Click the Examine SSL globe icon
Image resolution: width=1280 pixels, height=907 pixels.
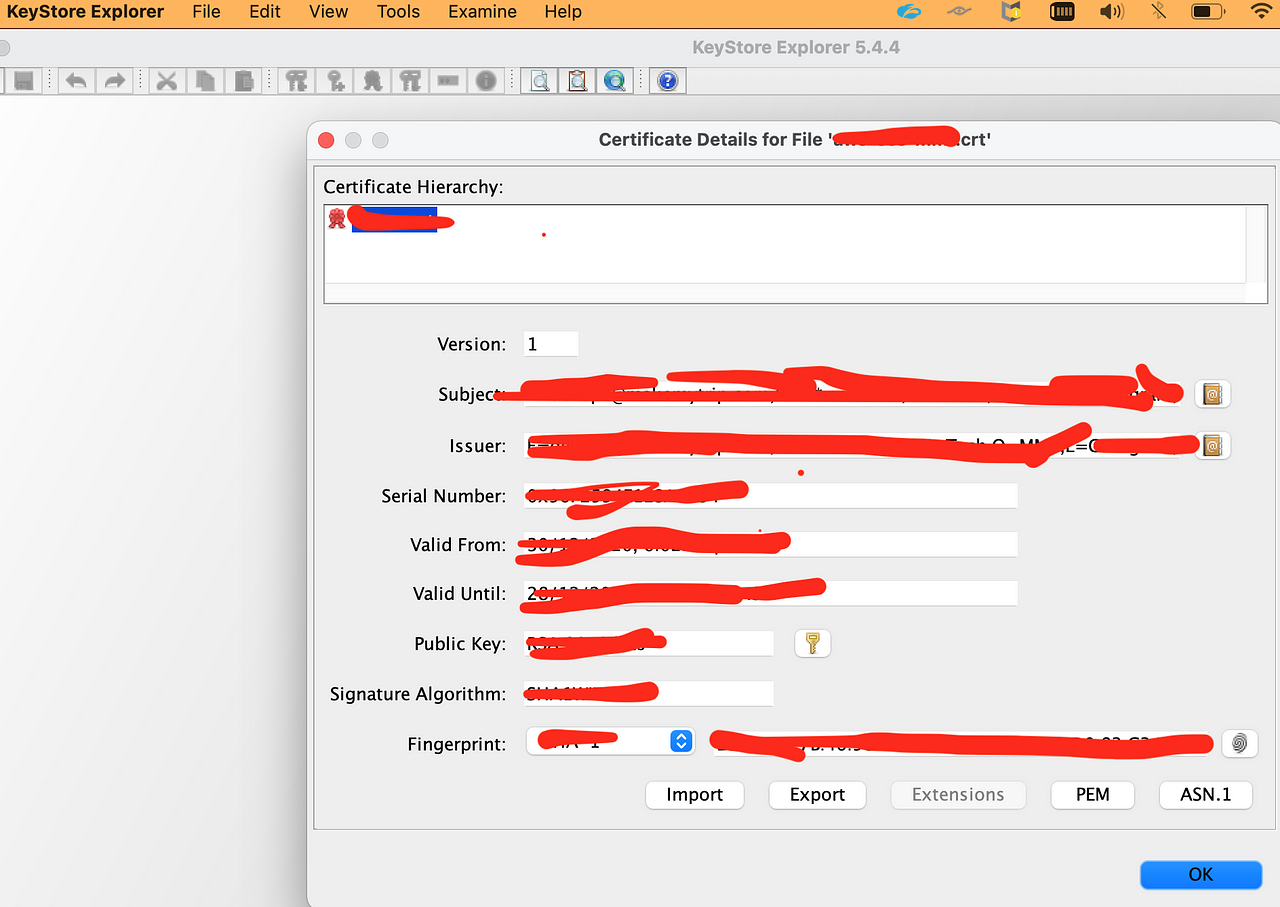point(615,81)
